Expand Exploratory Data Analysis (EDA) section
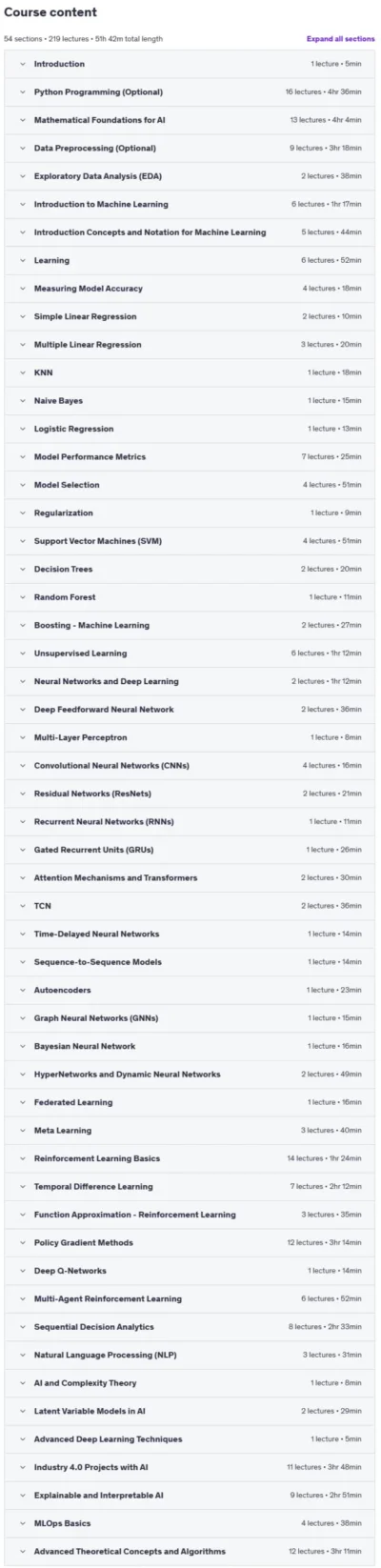Screen dimensions: 381x1568 (x=190, y=176)
